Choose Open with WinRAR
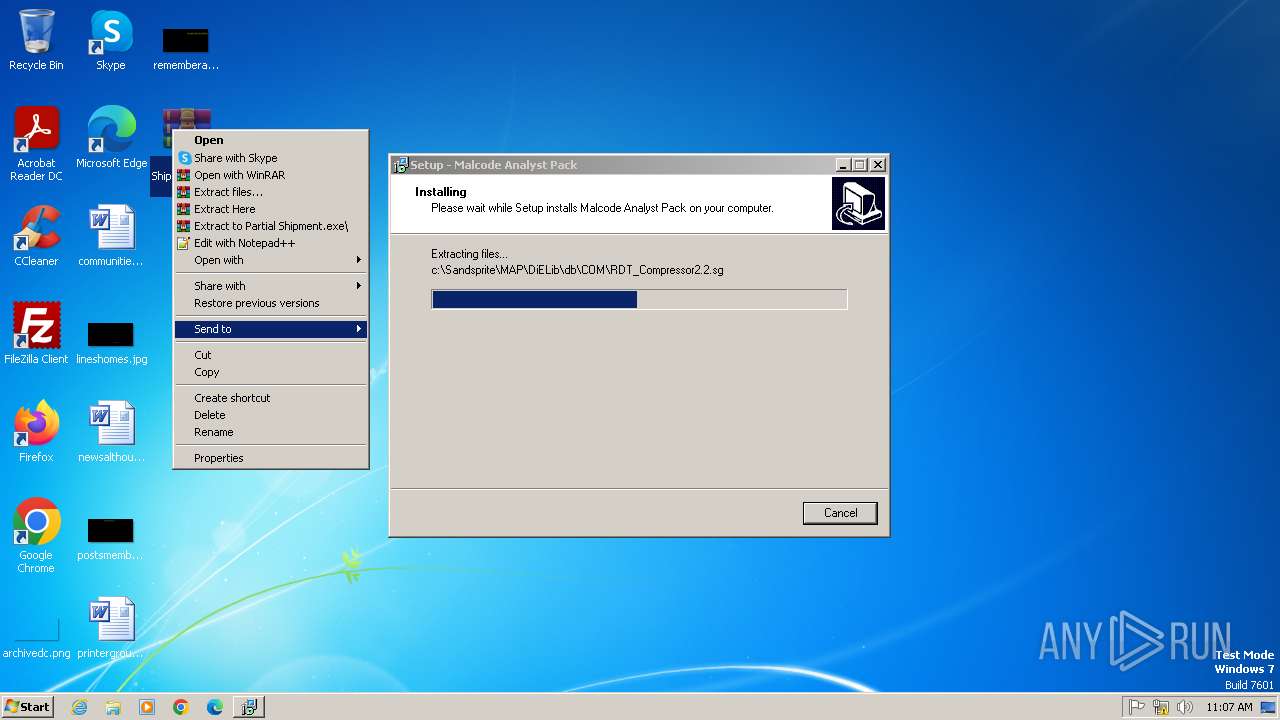This screenshot has width=1280, height=720. tap(271, 175)
